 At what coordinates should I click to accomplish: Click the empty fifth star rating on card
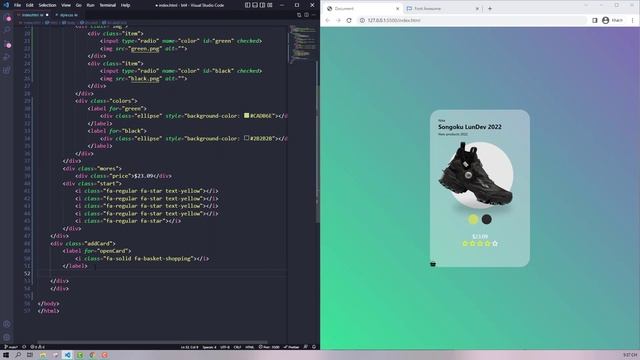(495, 243)
